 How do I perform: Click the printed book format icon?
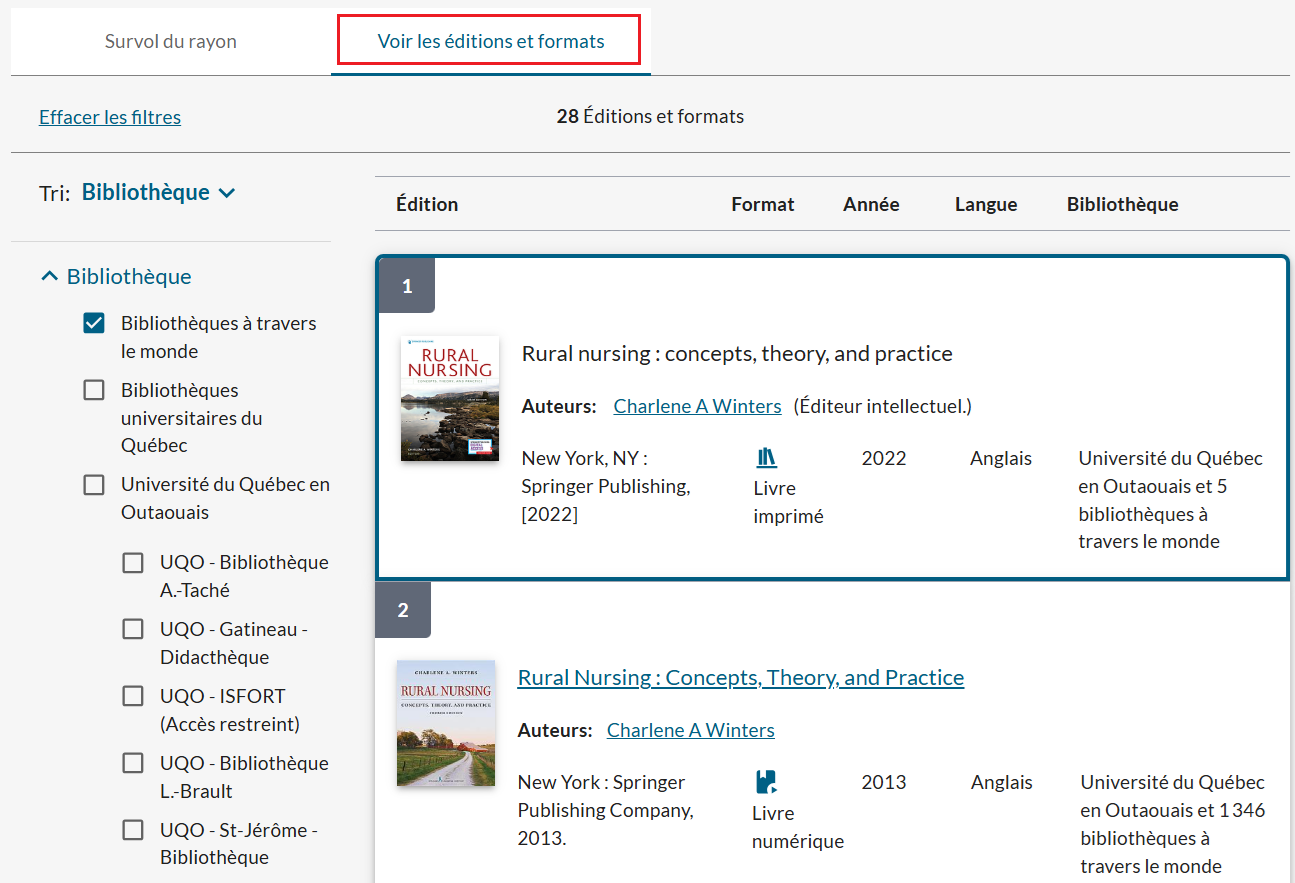click(766, 458)
